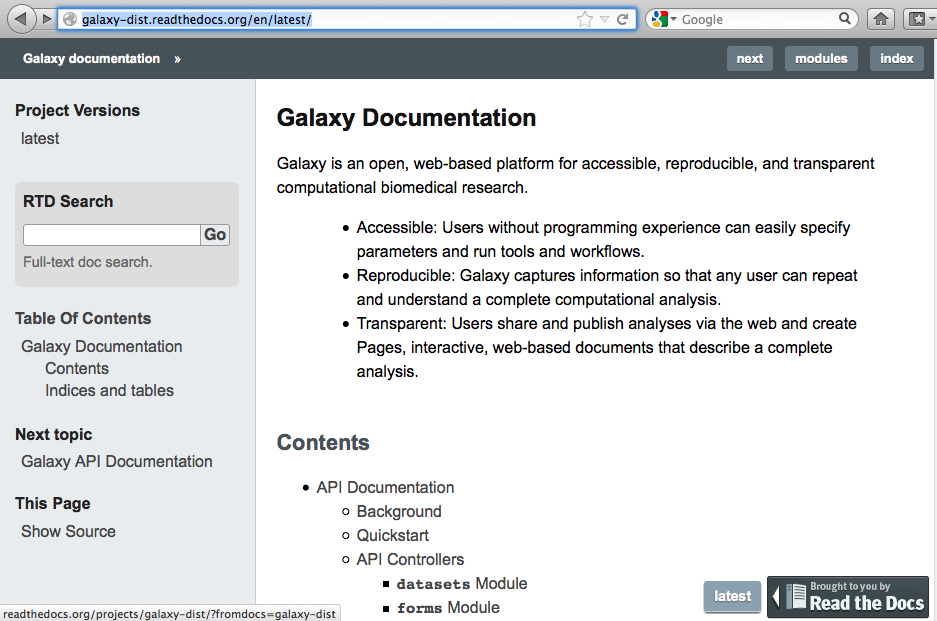
Task: Open the modules listing
Action: (x=821, y=59)
